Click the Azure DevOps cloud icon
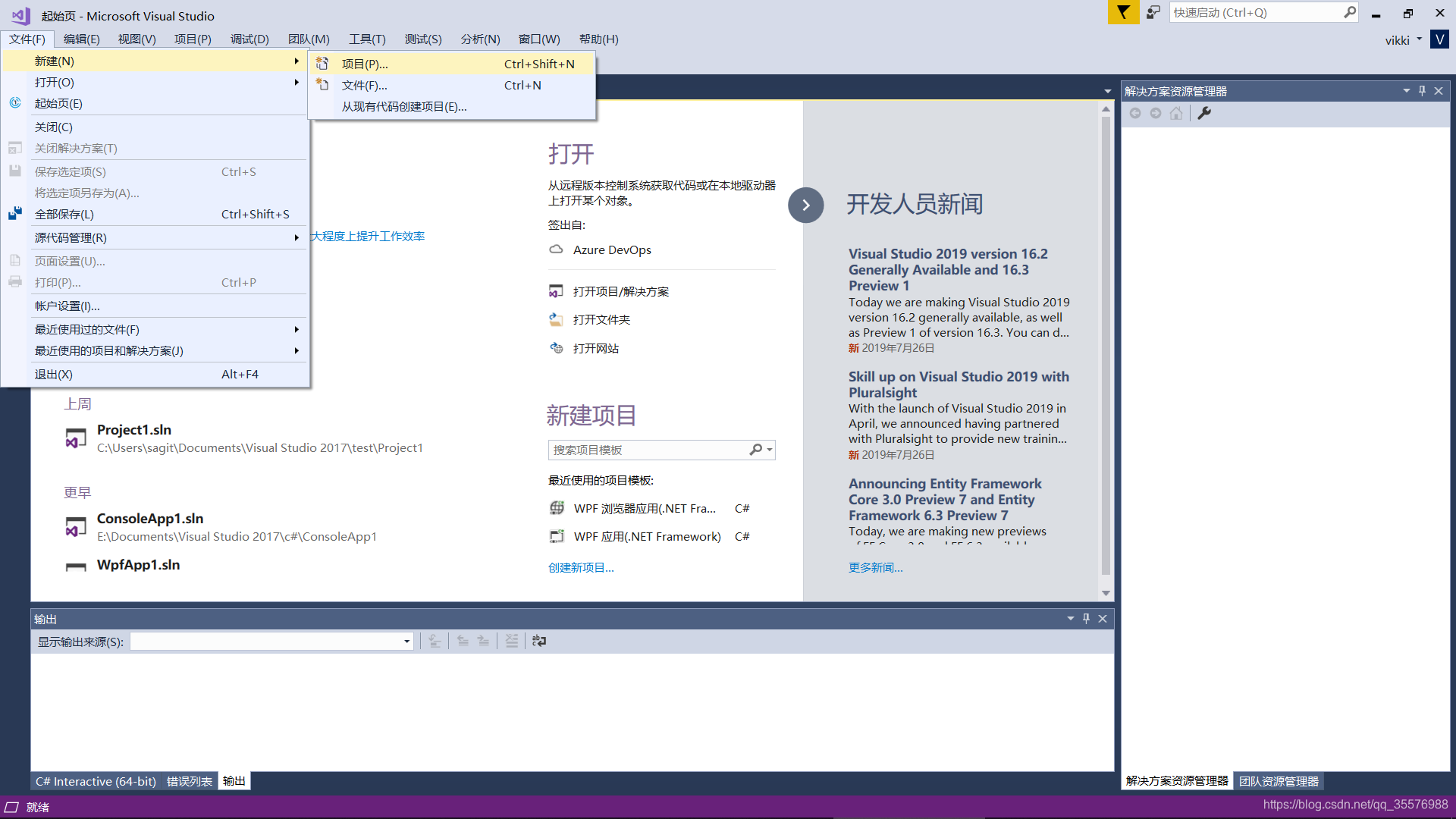The height and width of the screenshot is (819, 1456). (556, 249)
